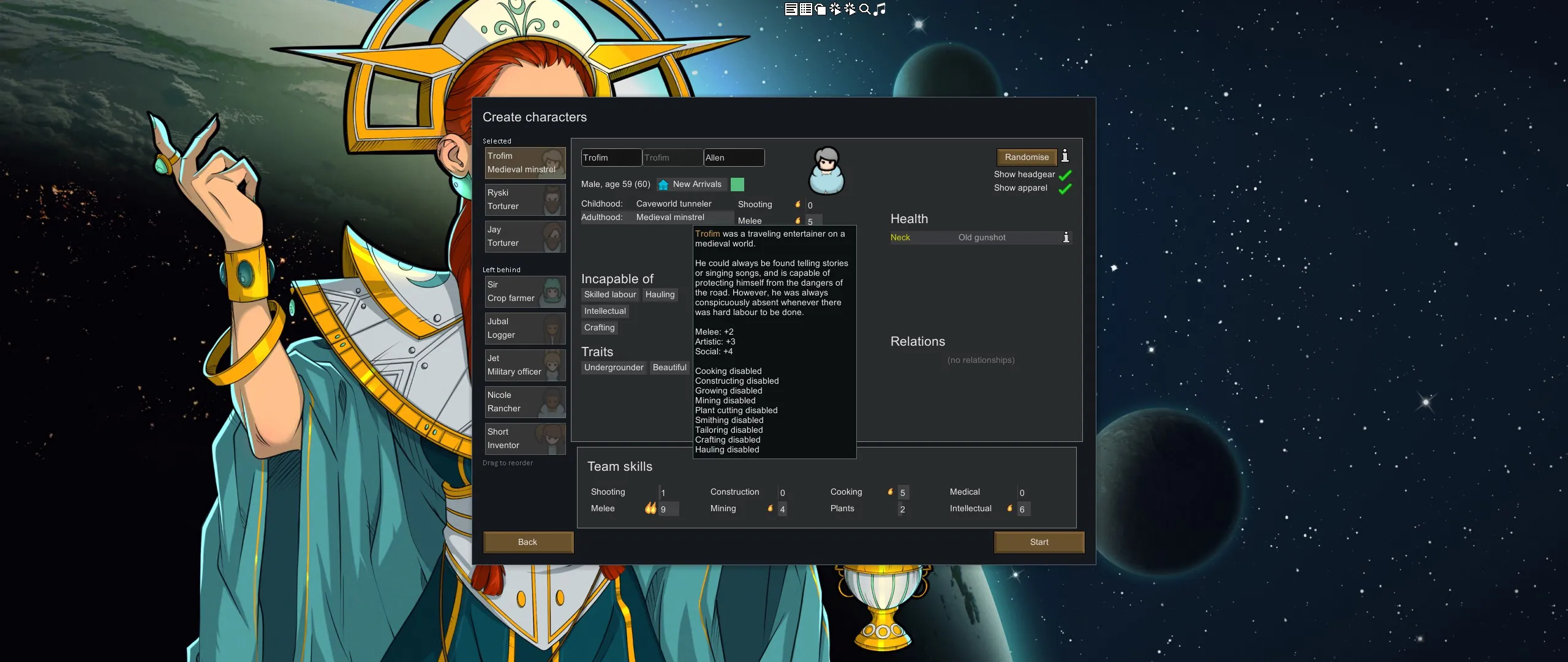This screenshot has width=1568, height=662.
Task: Click the bulleted list icon in top toolbar
Action: tap(805, 9)
